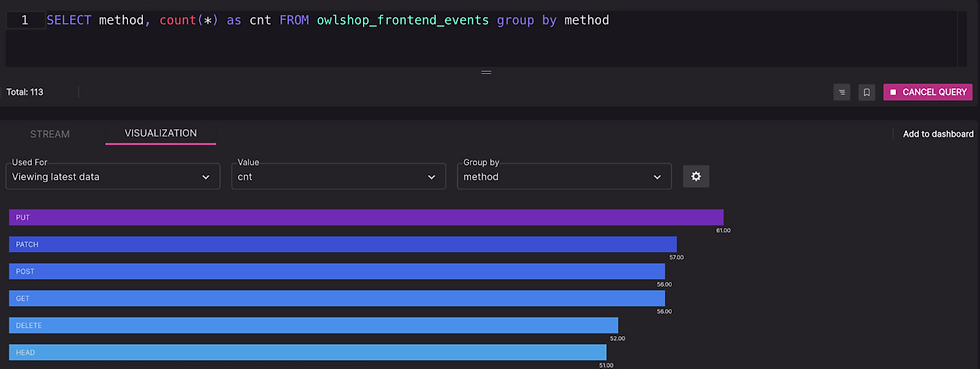
Task: Select the POST bar in chart
Action: pyautogui.click(x=337, y=271)
